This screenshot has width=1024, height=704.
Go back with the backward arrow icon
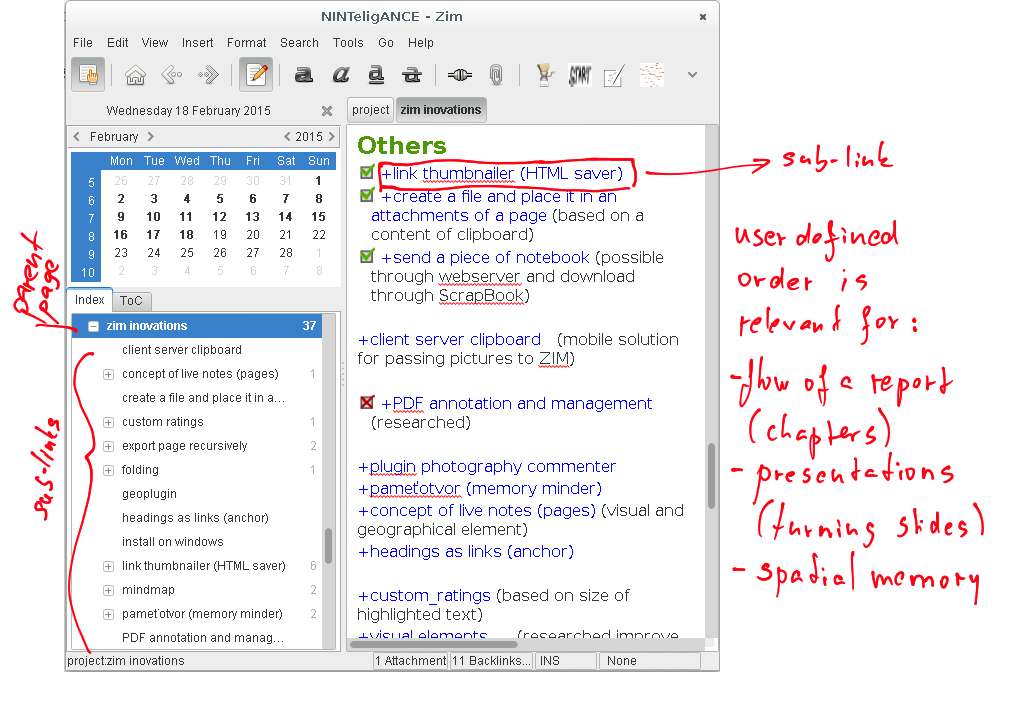[x=171, y=75]
